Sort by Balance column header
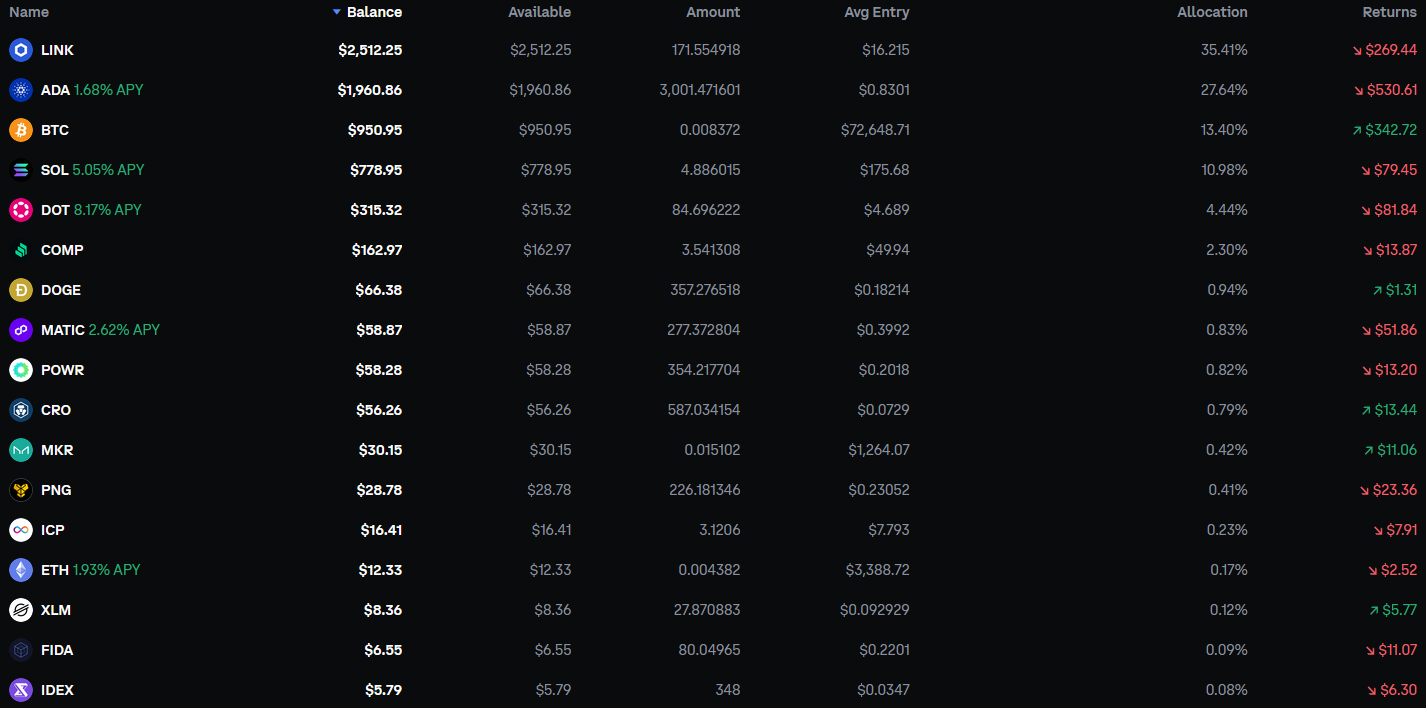 pyautogui.click(x=374, y=12)
